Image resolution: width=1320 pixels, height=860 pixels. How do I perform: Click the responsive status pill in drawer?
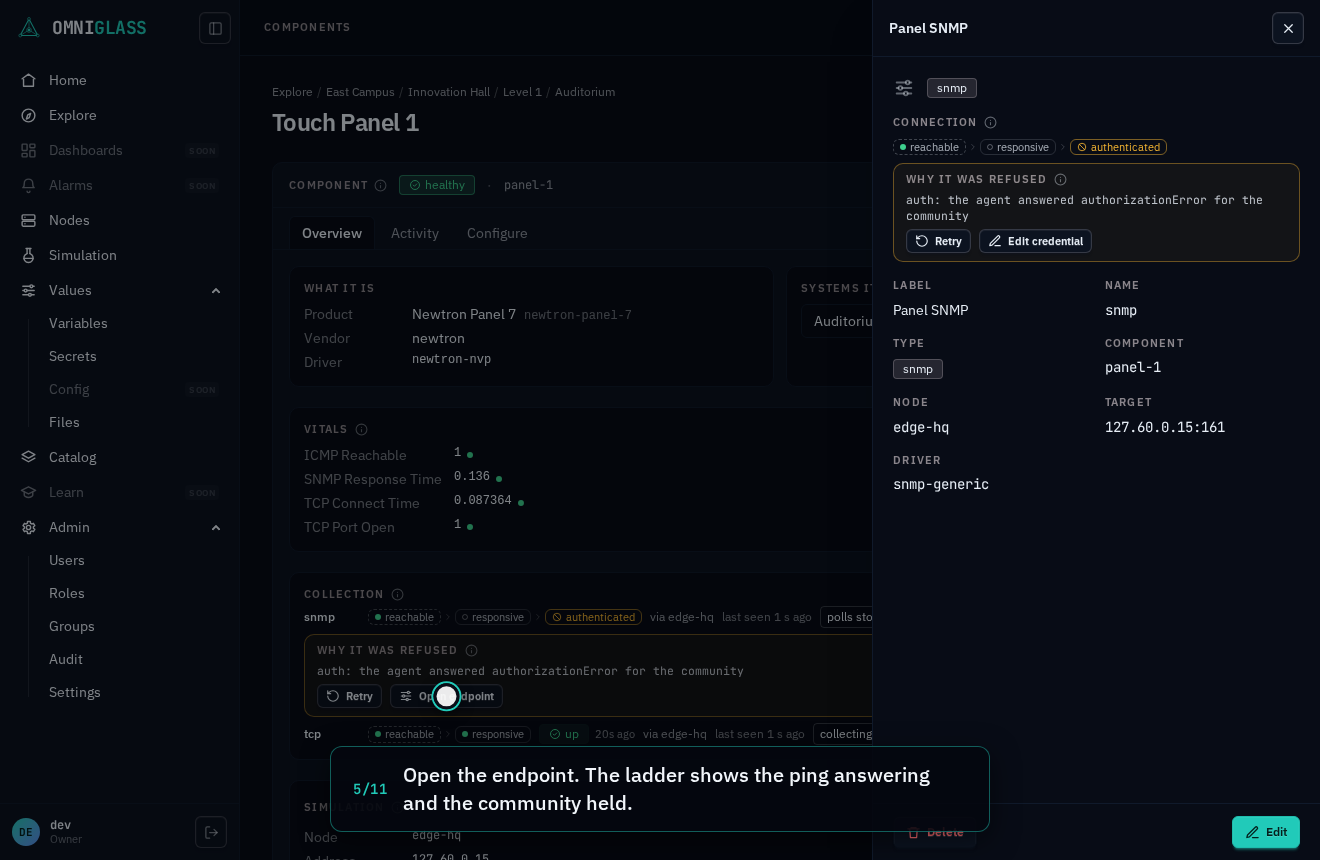click(1018, 147)
